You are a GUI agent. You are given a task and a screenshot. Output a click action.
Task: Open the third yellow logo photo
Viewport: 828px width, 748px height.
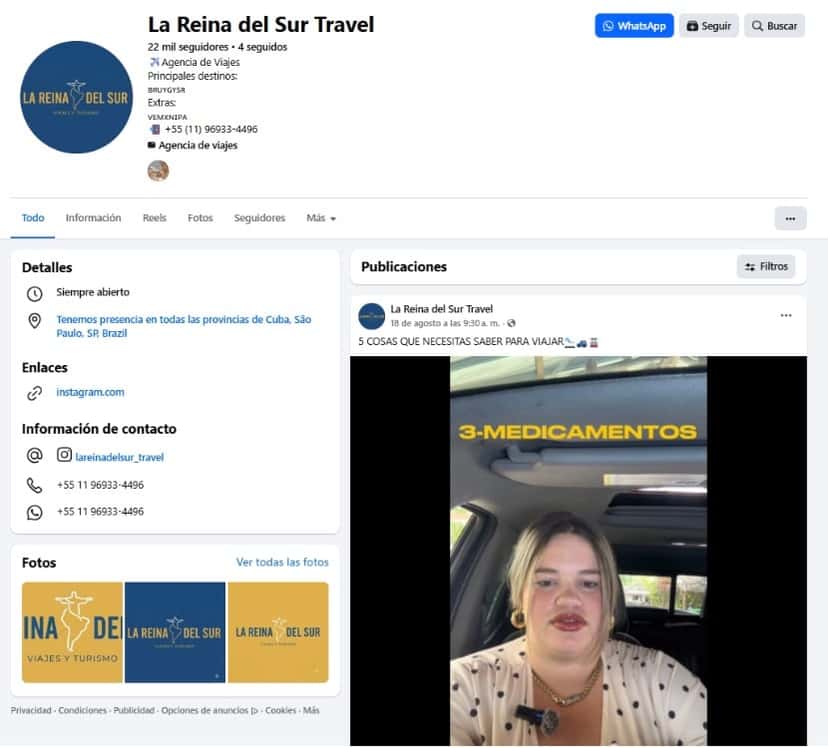(278, 632)
